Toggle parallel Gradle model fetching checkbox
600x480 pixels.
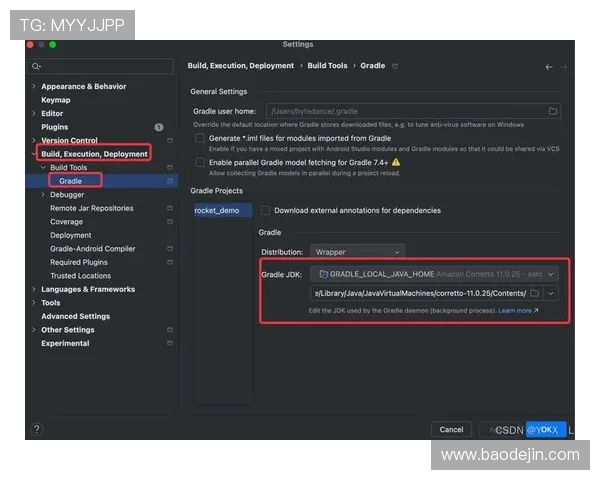200,162
